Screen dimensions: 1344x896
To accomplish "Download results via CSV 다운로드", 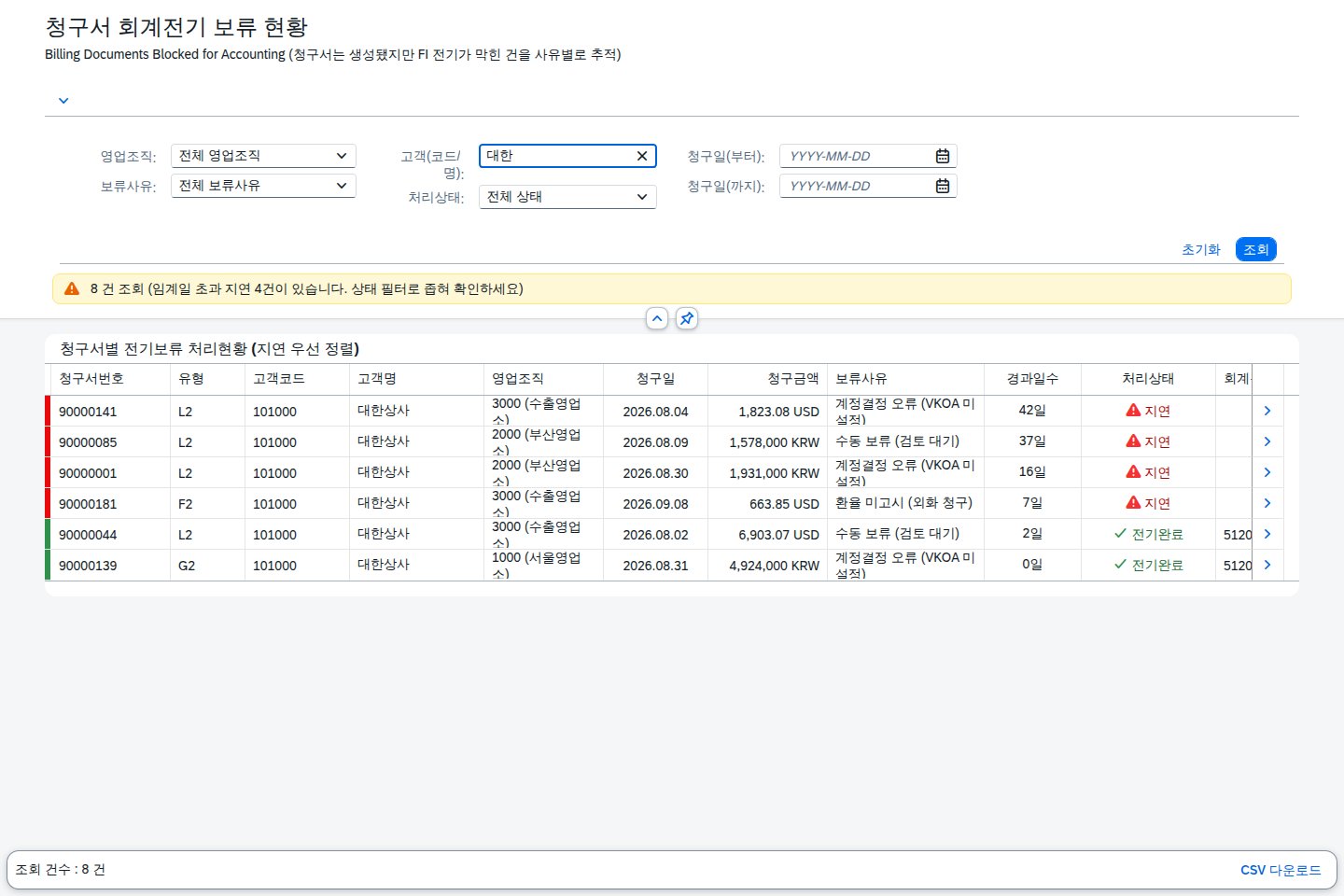I will click(x=1281, y=870).
